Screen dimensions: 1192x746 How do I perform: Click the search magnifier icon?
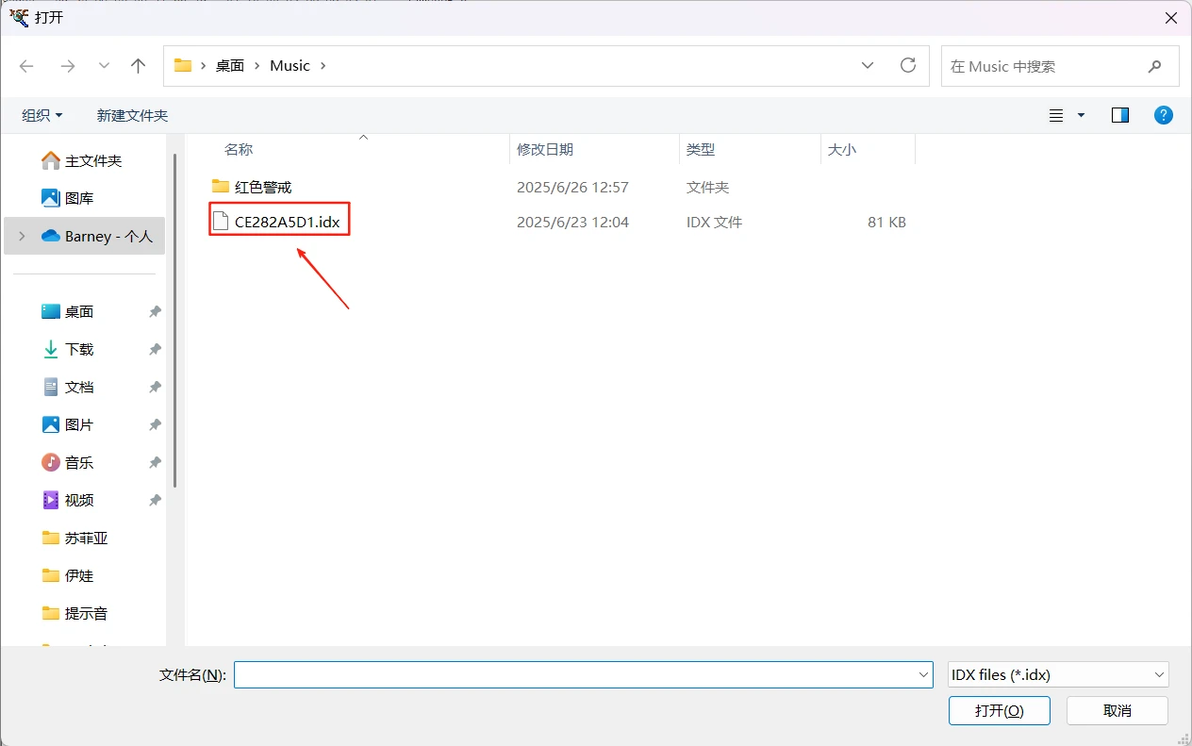(x=1155, y=66)
